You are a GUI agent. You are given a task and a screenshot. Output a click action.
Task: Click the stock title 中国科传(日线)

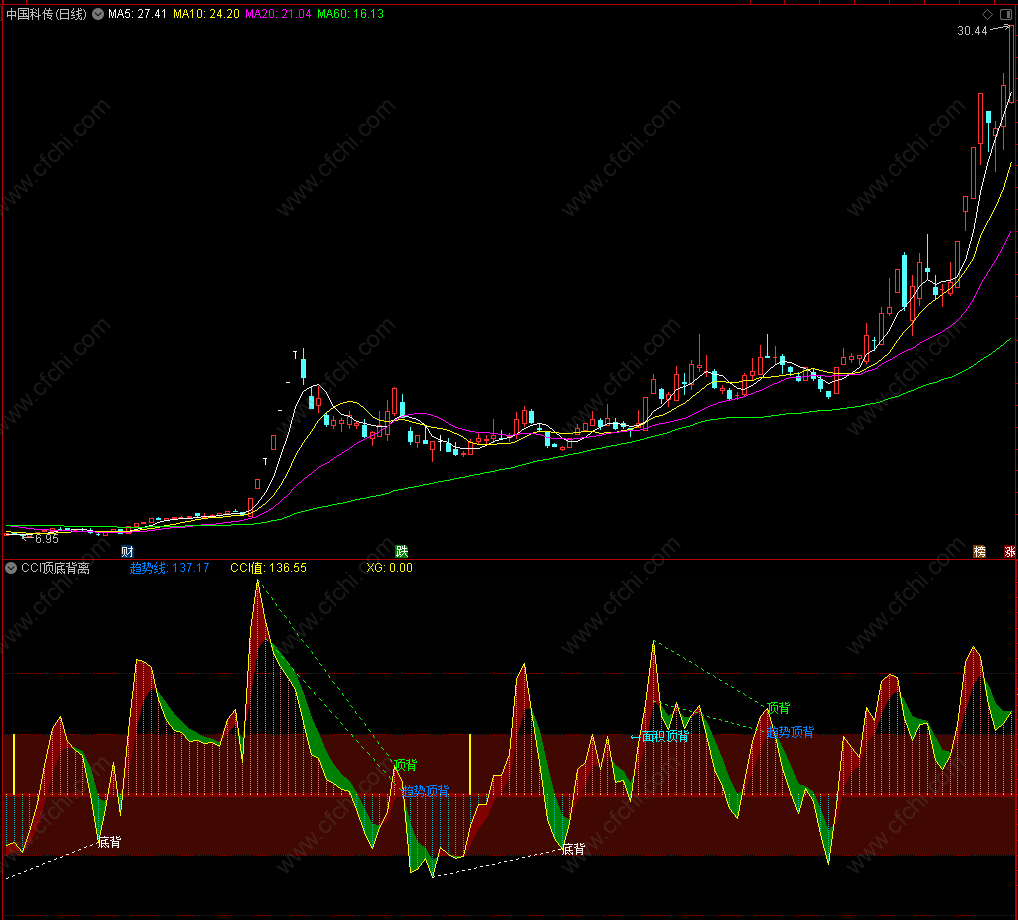pyautogui.click(x=46, y=14)
